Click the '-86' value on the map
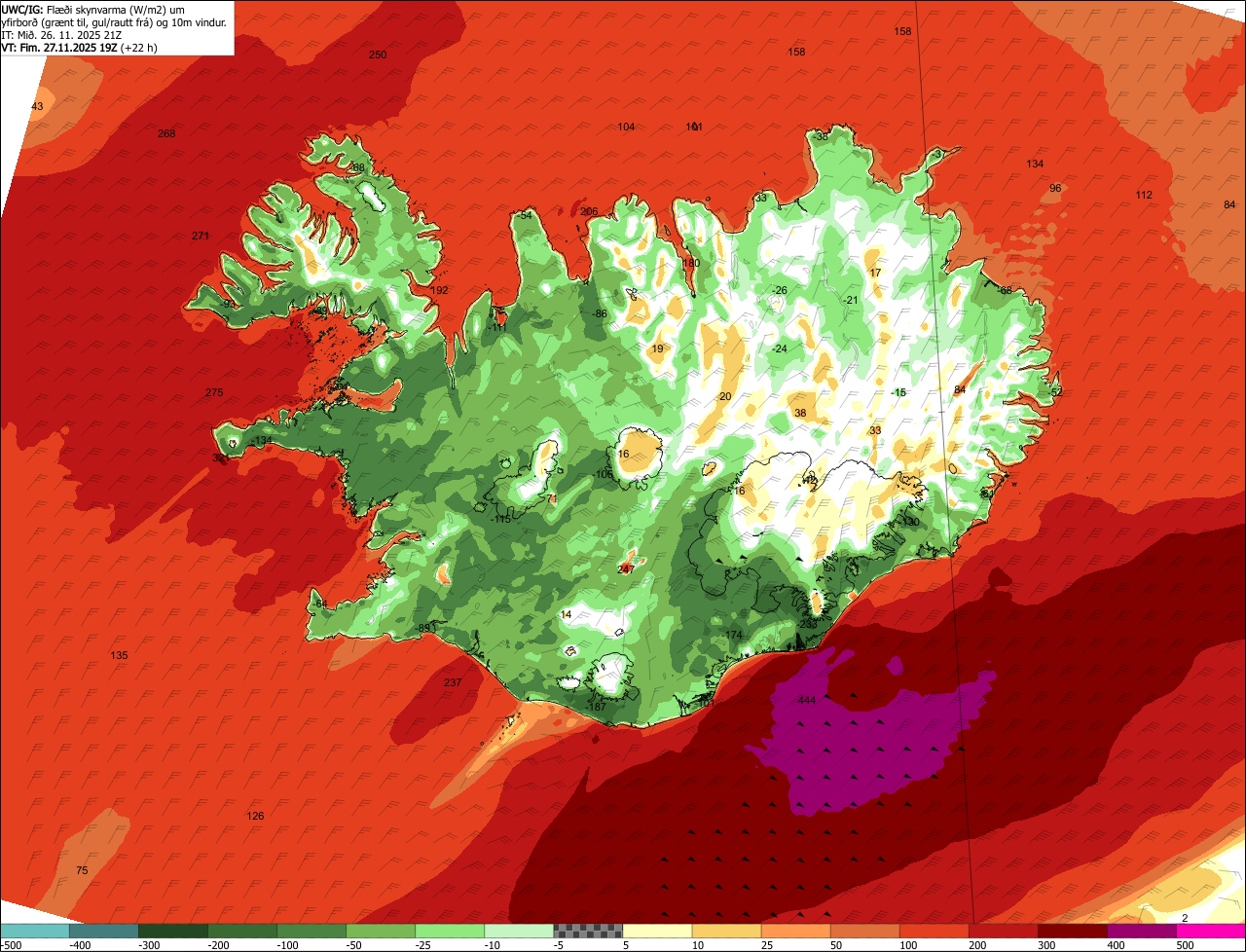1246x952 pixels. click(x=600, y=313)
